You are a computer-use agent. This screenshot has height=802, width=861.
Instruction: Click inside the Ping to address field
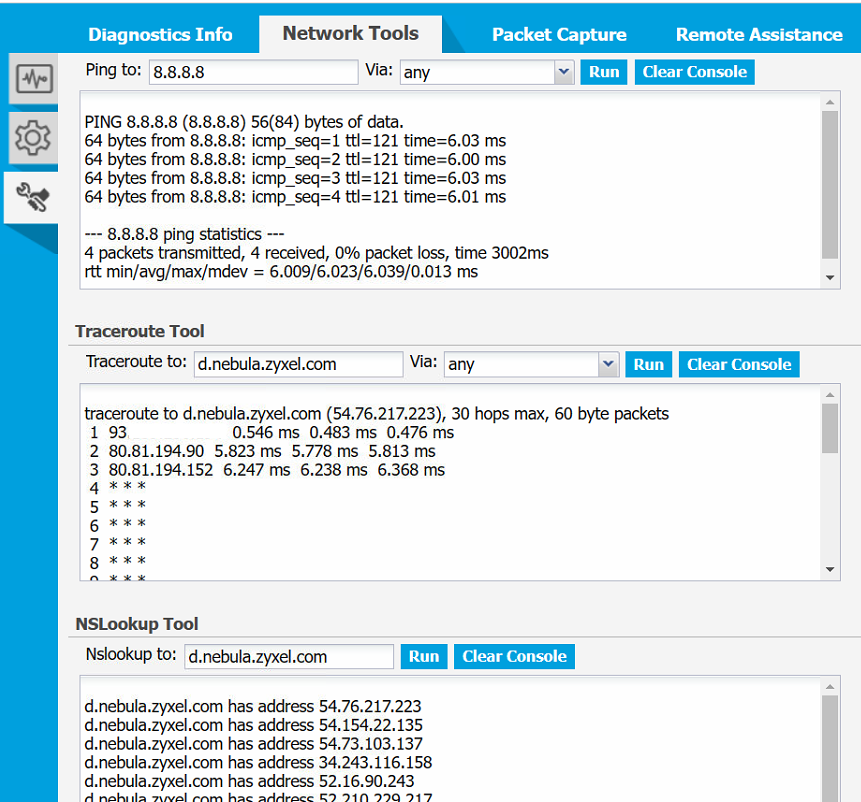252,71
